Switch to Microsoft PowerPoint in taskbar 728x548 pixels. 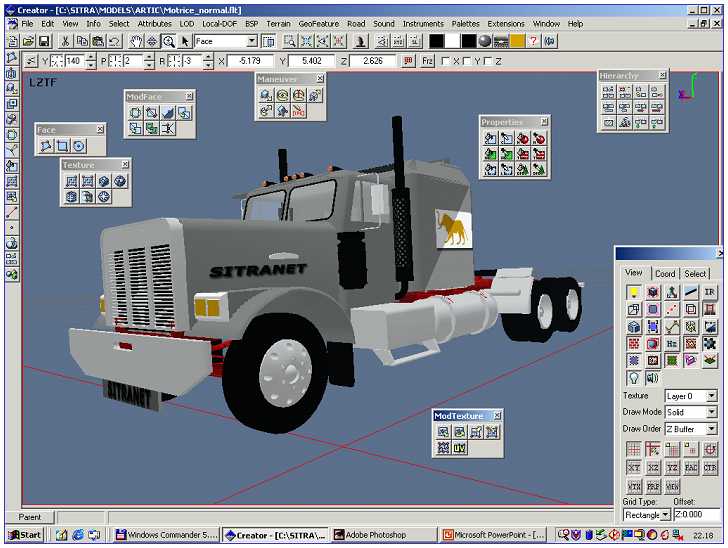(x=494, y=535)
